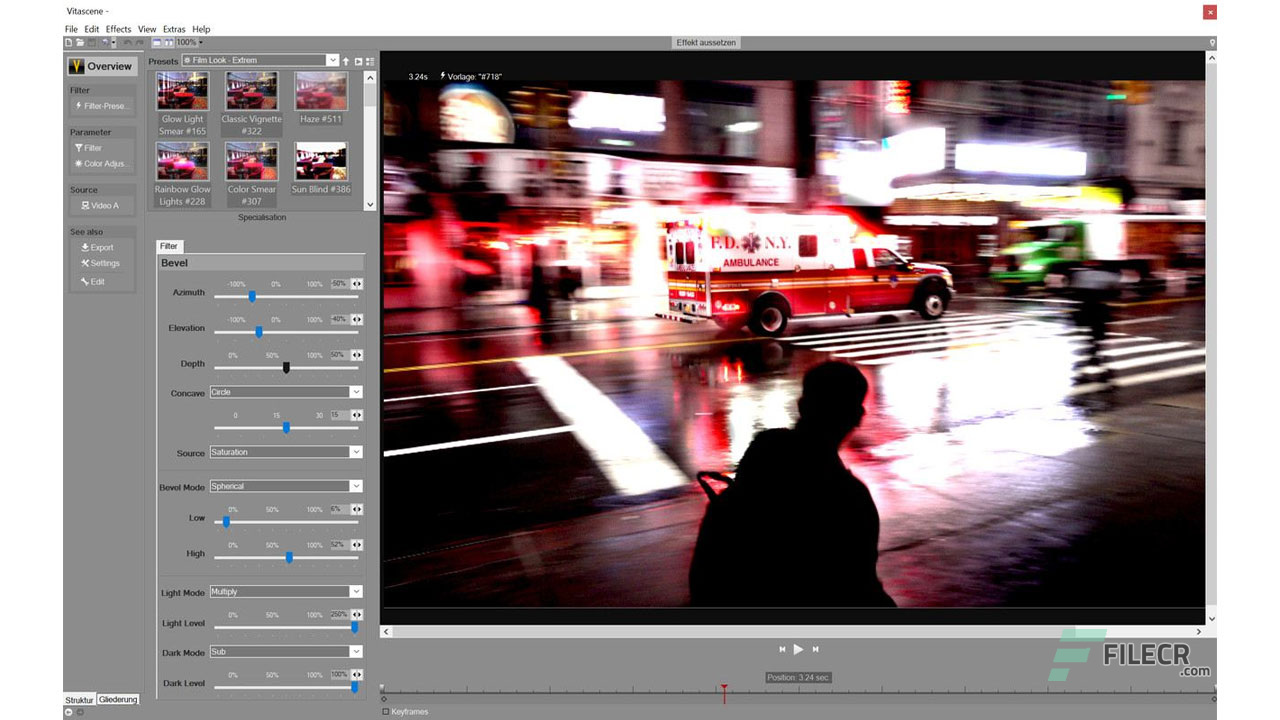Jump to next frame in playback controls
1280x720 pixels.
[815, 649]
